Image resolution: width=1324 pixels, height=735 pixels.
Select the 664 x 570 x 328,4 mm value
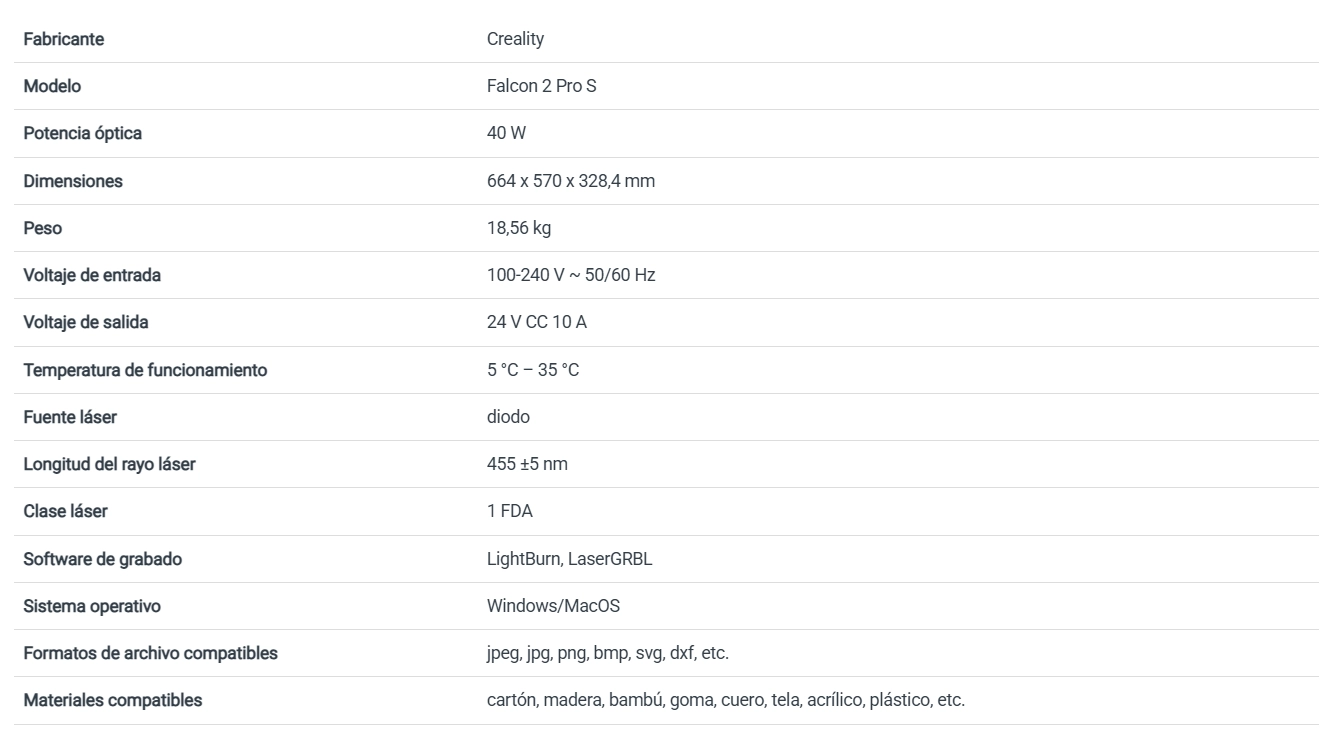(571, 181)
